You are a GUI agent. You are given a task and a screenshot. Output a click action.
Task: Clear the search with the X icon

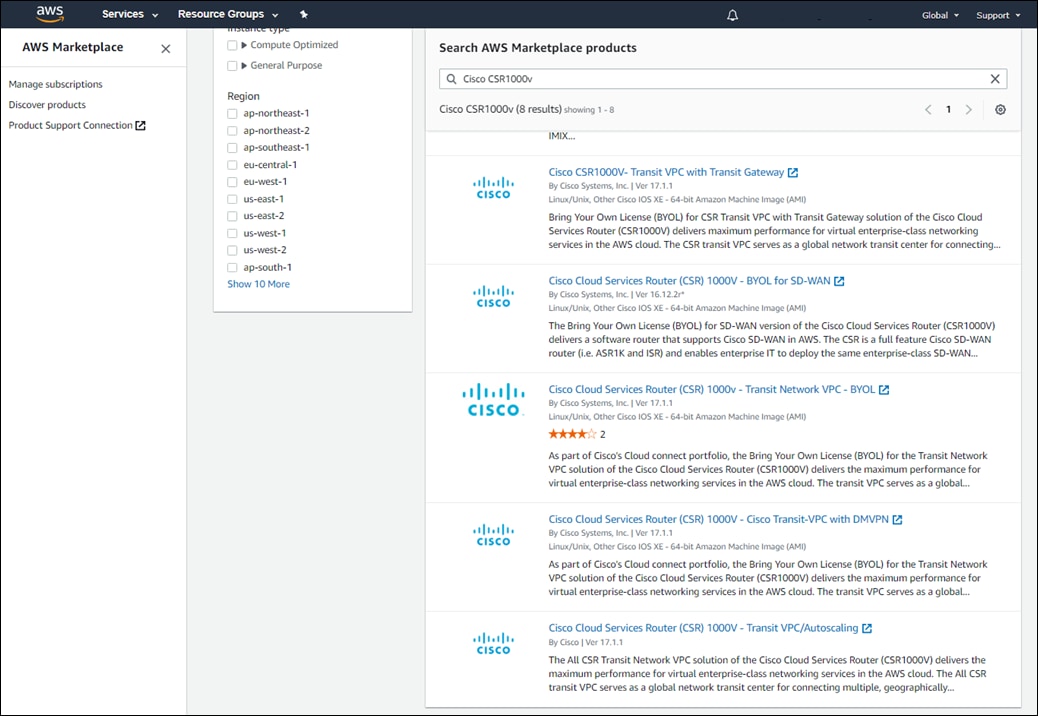coord(994,79)
